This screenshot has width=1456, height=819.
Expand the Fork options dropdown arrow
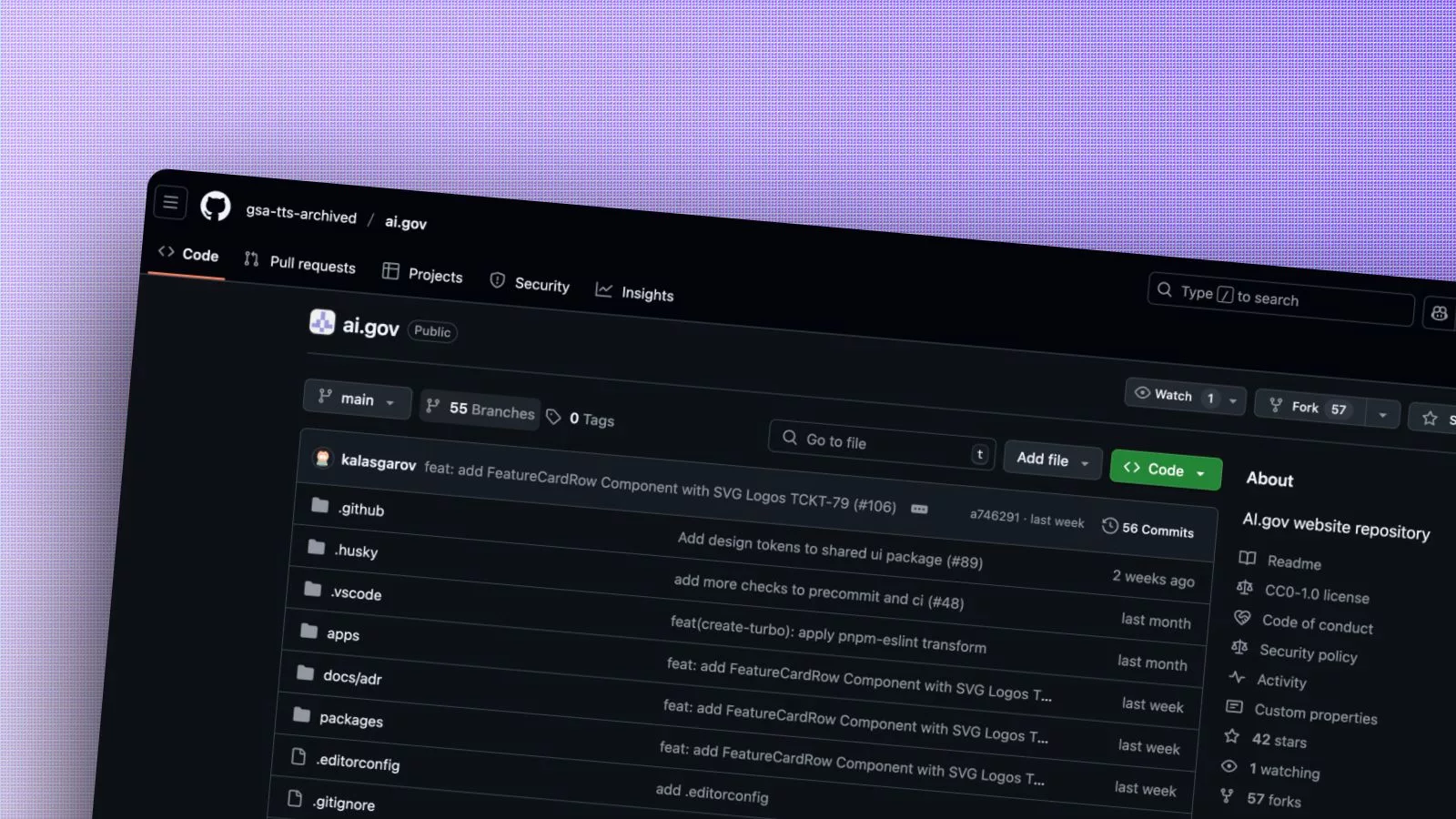click(1382, 415)
